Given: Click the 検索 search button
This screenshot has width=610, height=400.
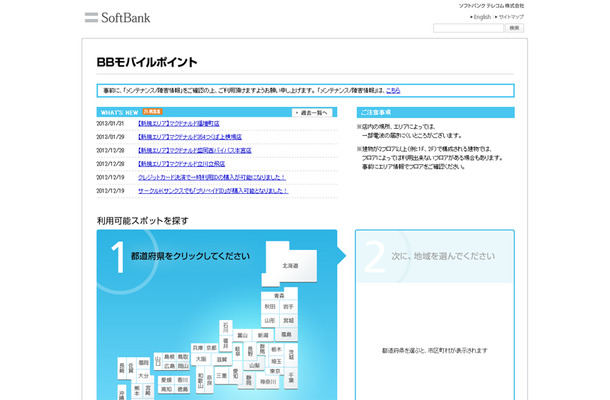Looking at the screenshot, I should (514, 28).
